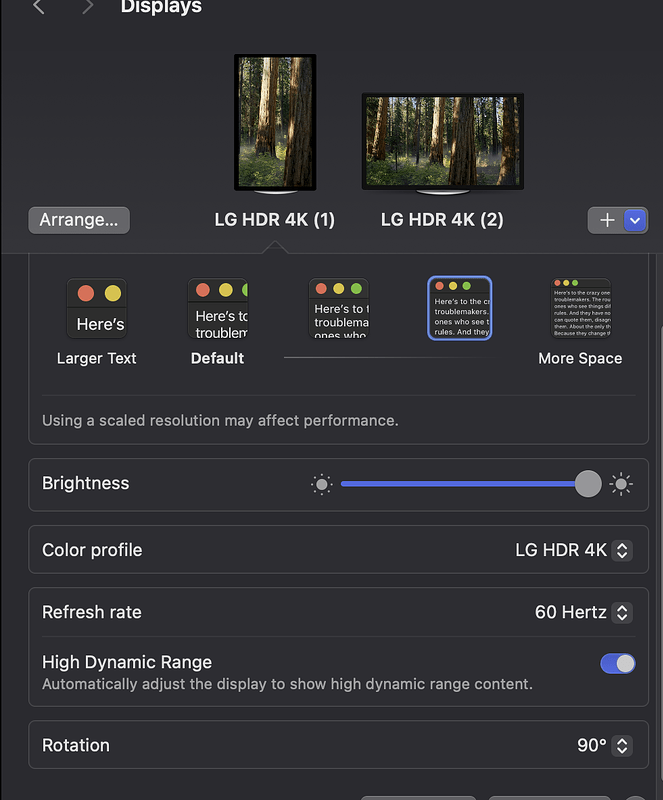Click the LG HDR 4K (1) label

(x=275, y=220)
